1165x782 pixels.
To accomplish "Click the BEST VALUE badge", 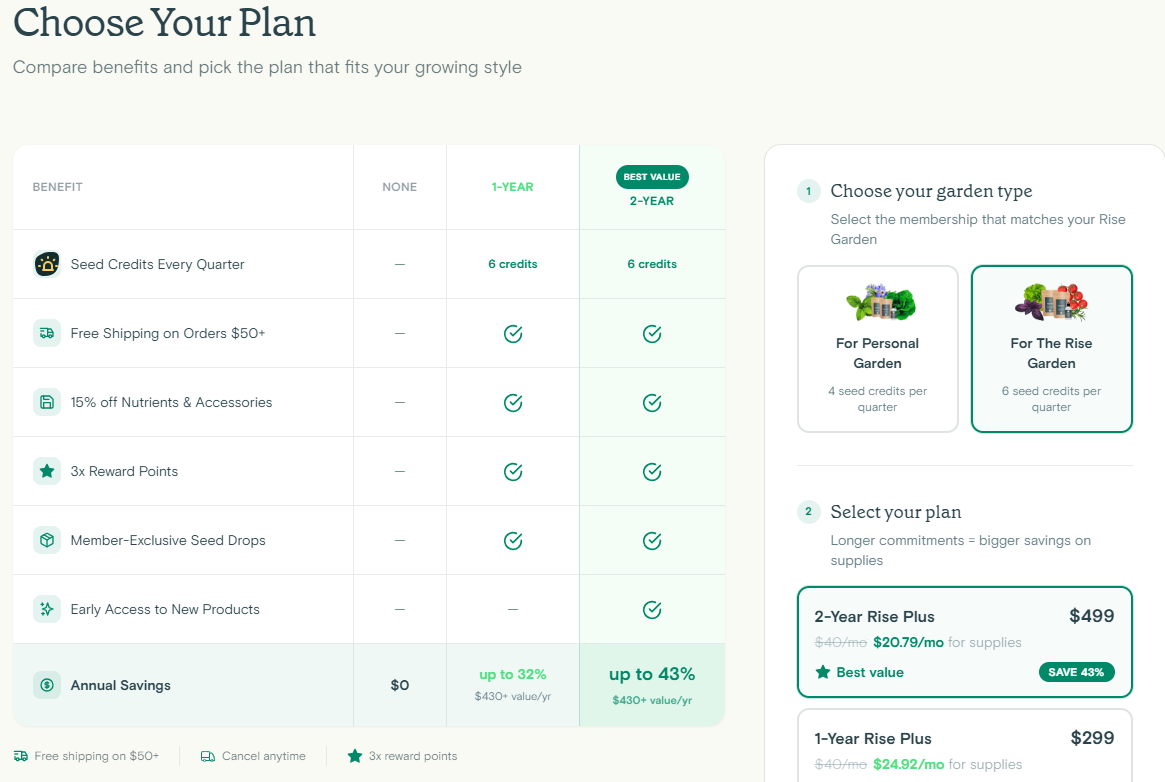I will click(652, 177).
